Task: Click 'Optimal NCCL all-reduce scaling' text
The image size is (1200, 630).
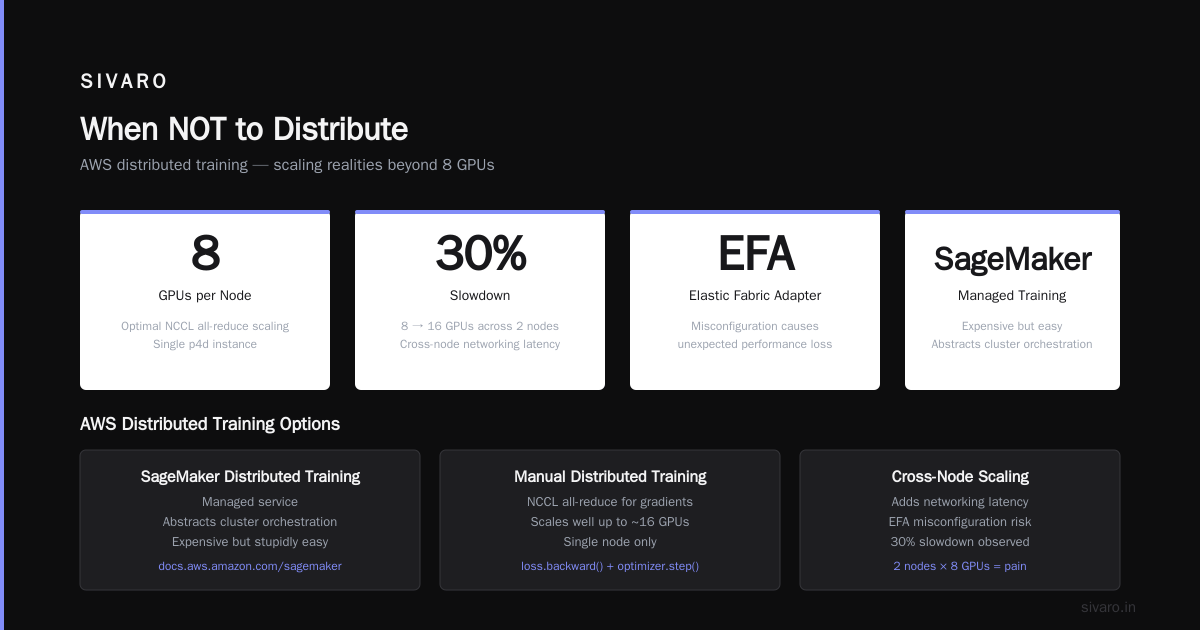Action: coord(205,326)
